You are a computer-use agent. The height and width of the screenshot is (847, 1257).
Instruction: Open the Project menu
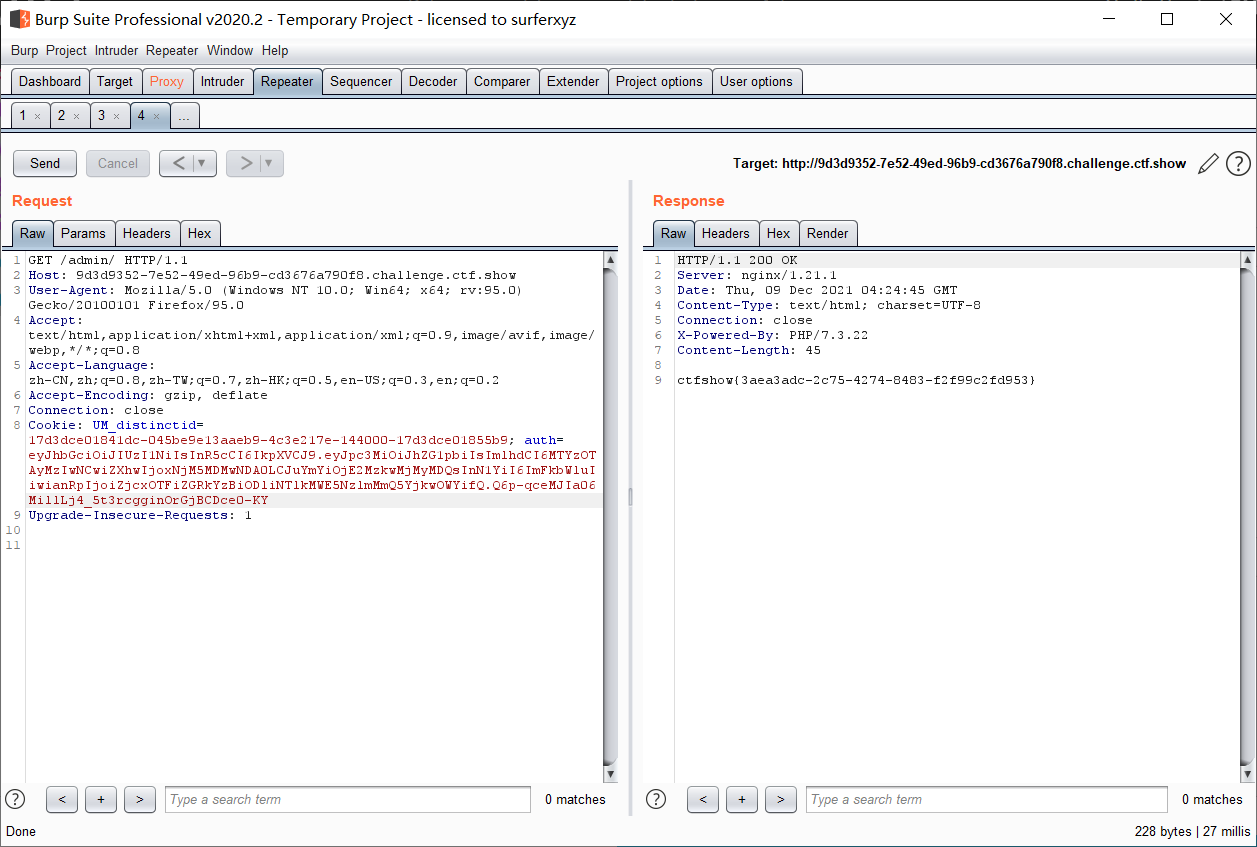[x=66, y=50]
